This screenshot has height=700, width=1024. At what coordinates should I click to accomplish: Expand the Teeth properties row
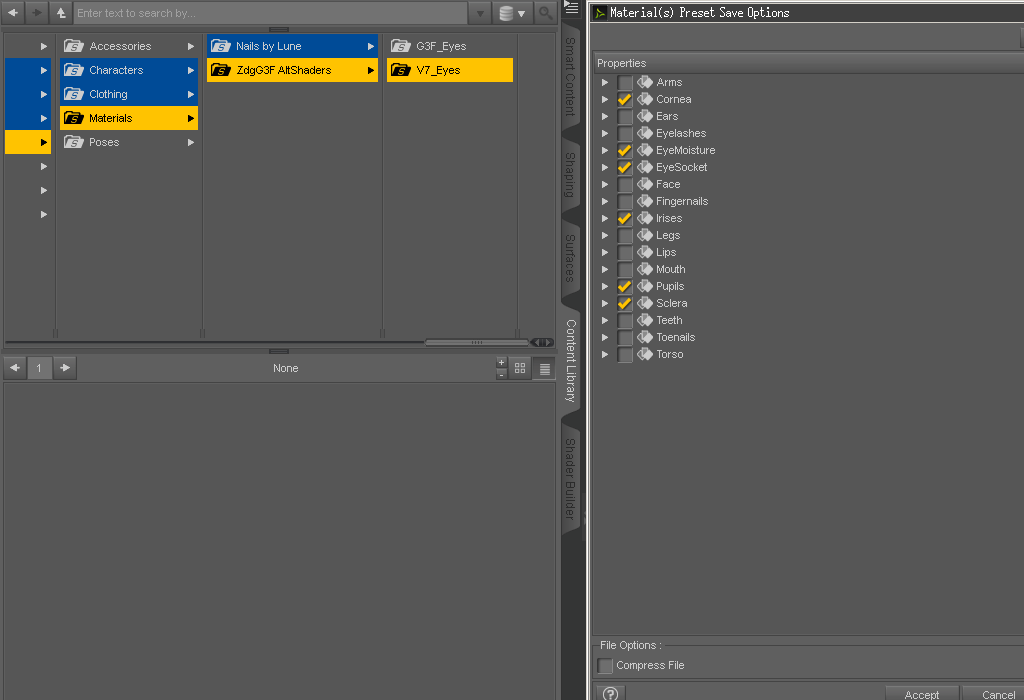coord(605,320)
